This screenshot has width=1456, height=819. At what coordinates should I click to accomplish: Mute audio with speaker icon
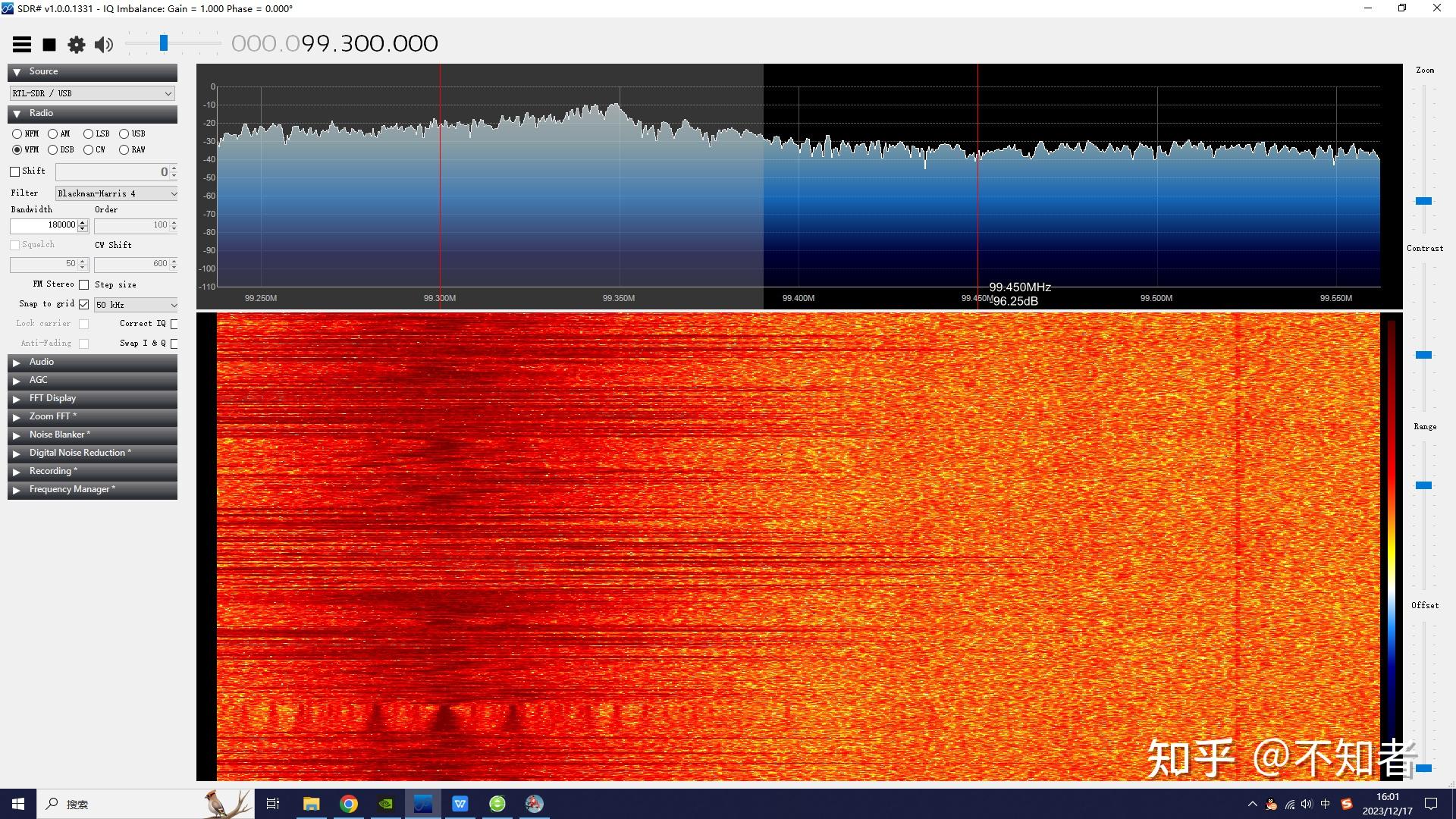(104, 45)
